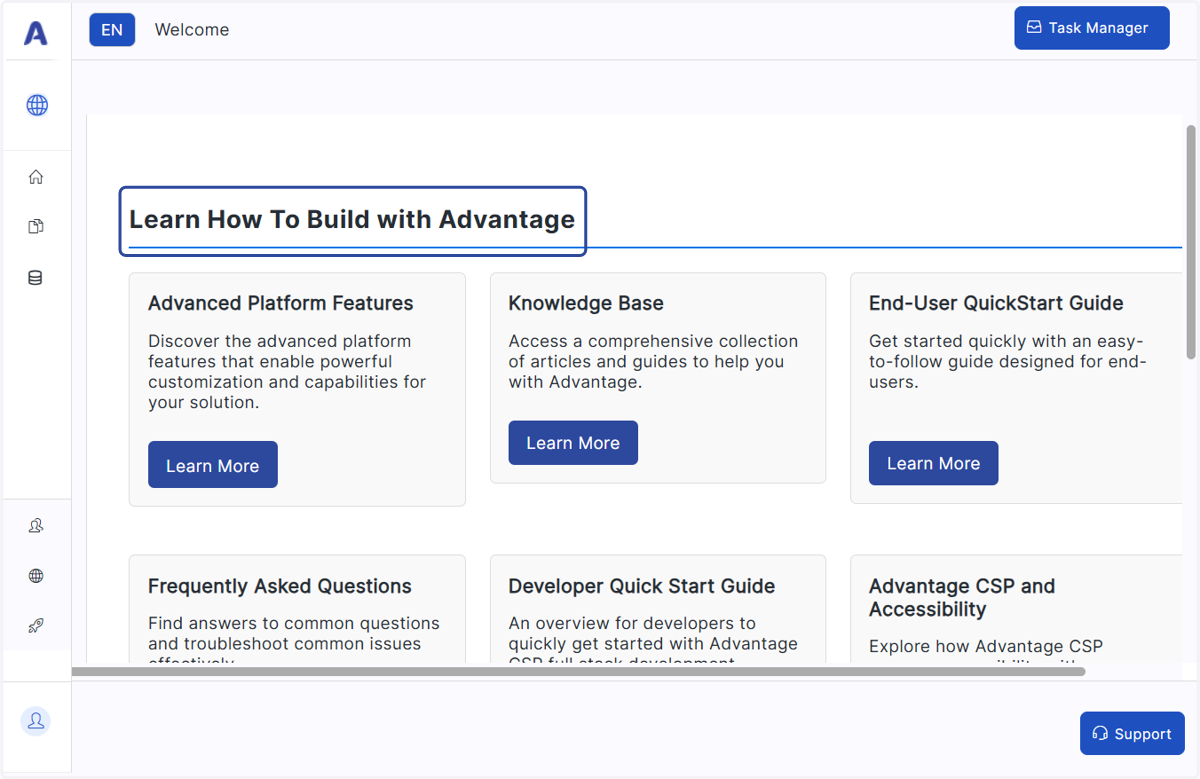Open the pages/documents icon in sidebar

point(36,227)
